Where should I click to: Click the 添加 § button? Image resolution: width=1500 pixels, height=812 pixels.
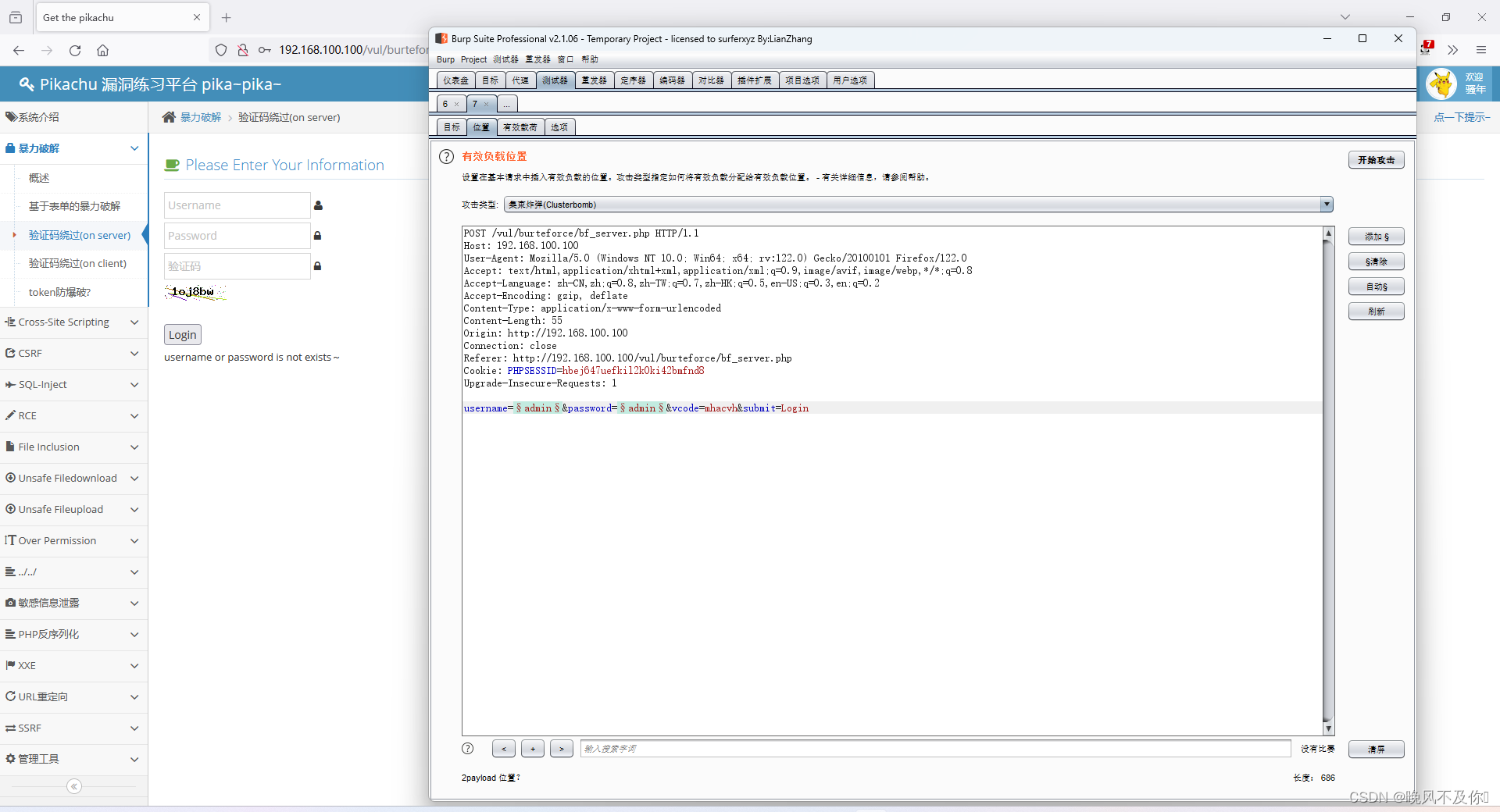1377,237
